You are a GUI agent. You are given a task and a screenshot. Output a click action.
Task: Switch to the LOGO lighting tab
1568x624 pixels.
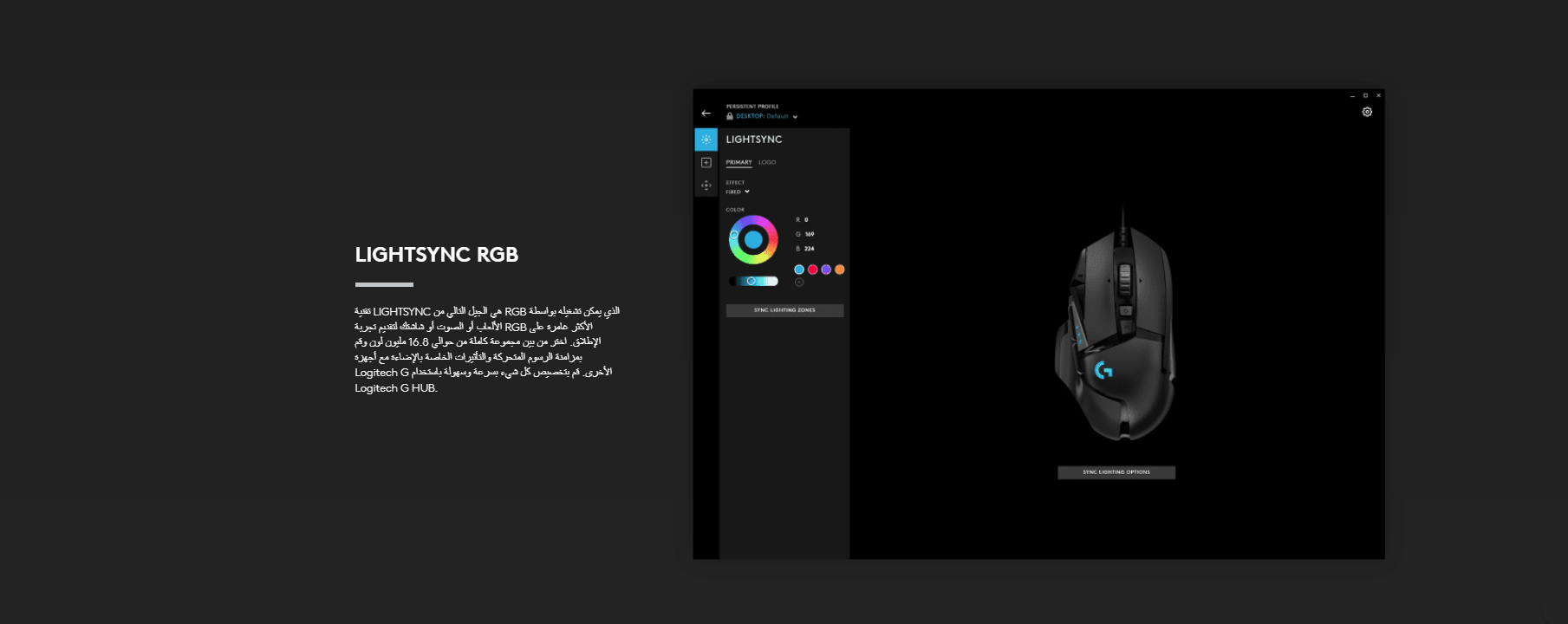point(767,162)
